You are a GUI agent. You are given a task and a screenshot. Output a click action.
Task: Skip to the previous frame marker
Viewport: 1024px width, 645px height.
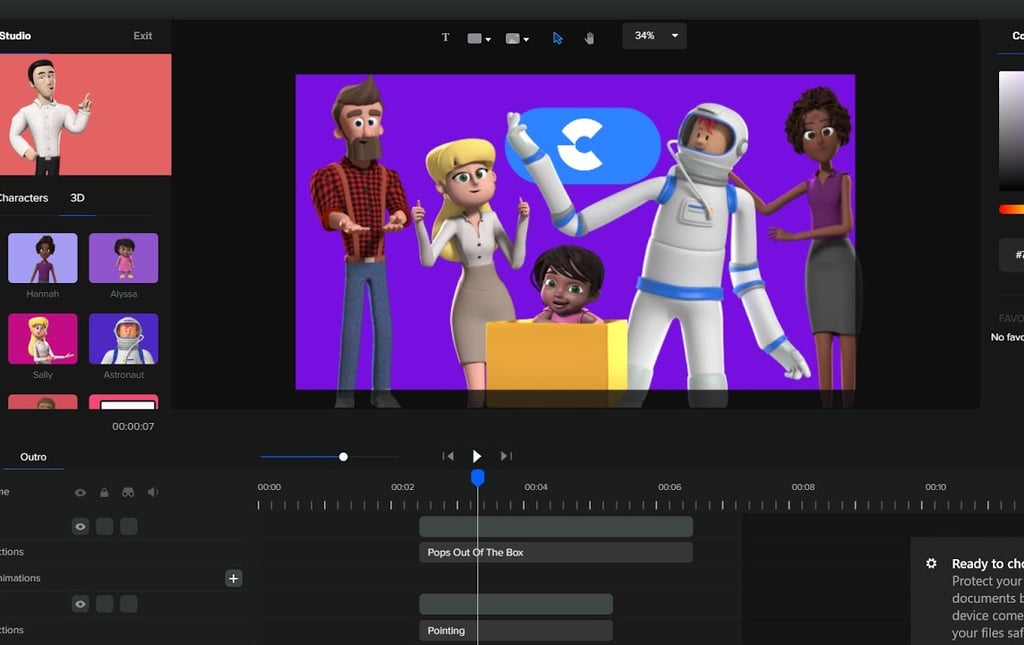[x=448, y=456]
